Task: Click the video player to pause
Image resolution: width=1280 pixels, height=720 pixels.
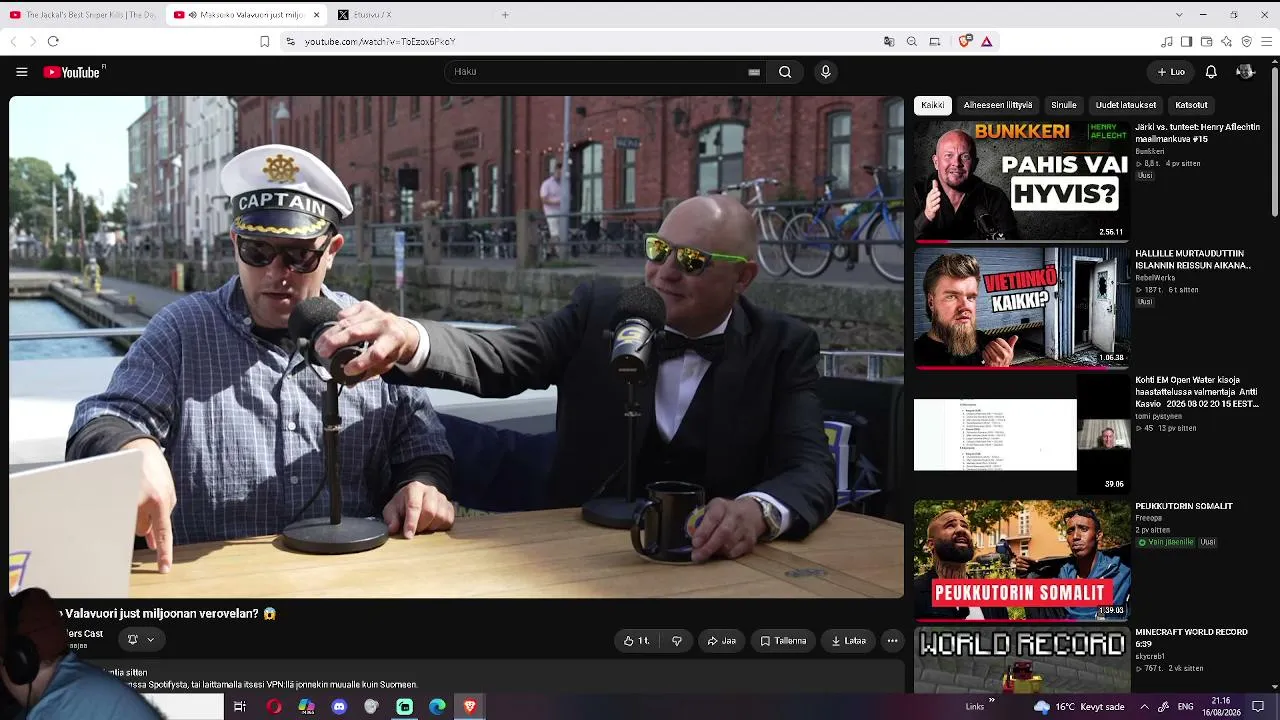Action: pyautogui.click(x=457, y=347)
